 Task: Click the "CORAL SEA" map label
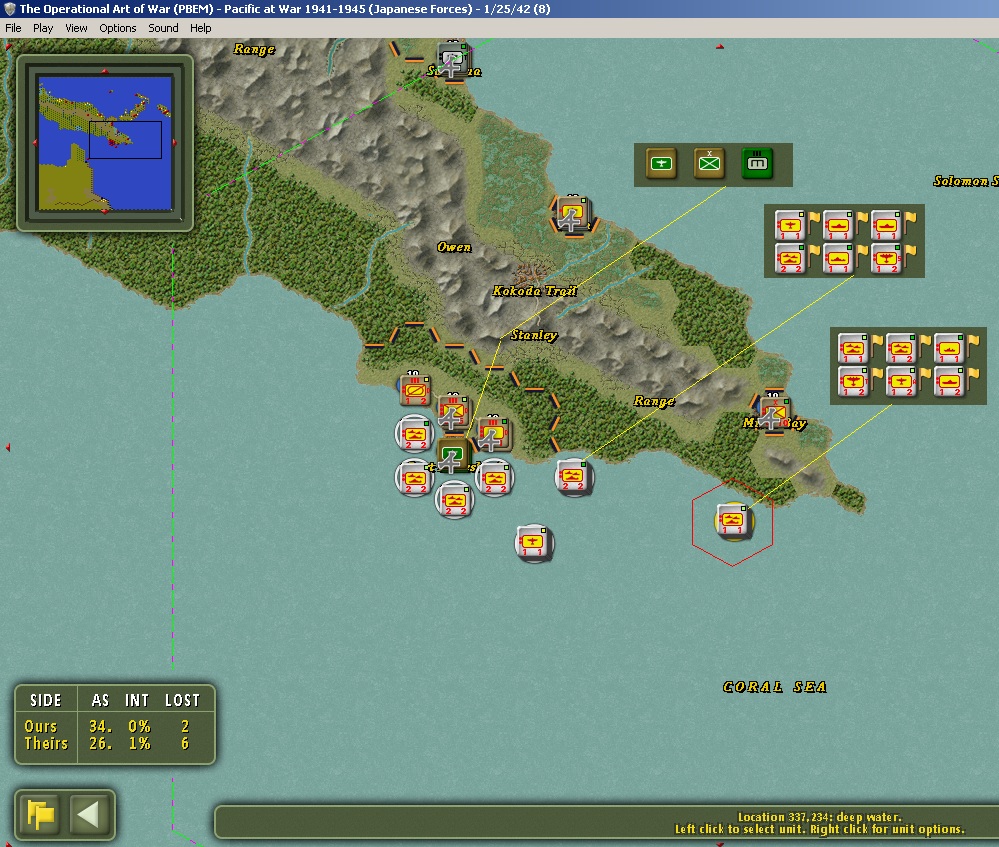(775, 687)
